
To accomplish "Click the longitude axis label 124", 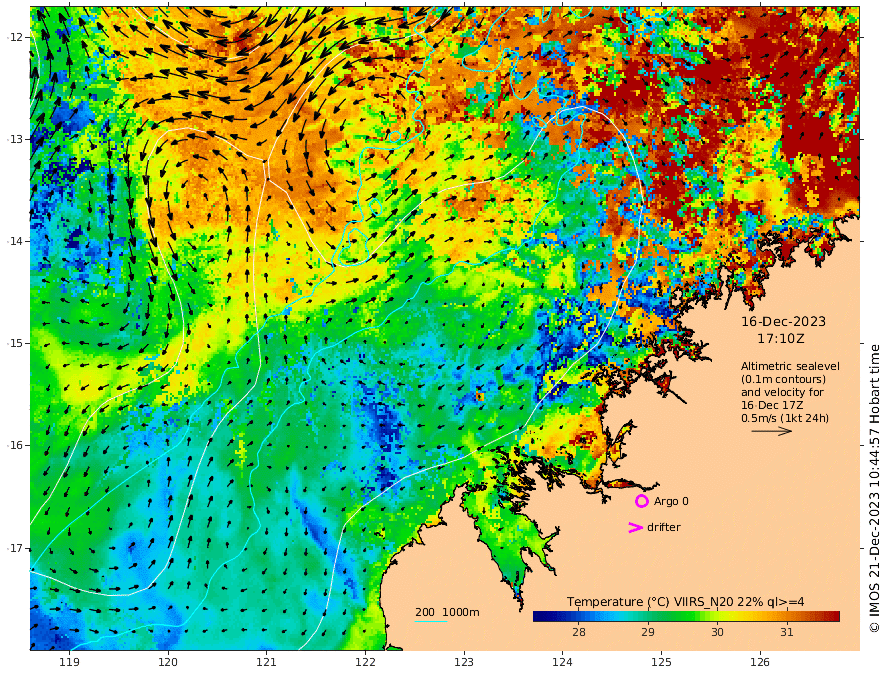I will (562, 662).
